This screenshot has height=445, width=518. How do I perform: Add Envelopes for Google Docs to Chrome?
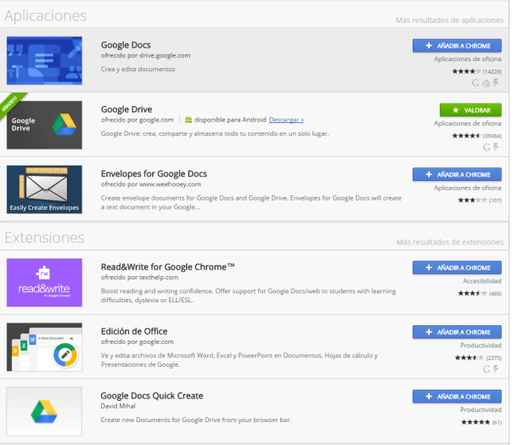[457, 174]
